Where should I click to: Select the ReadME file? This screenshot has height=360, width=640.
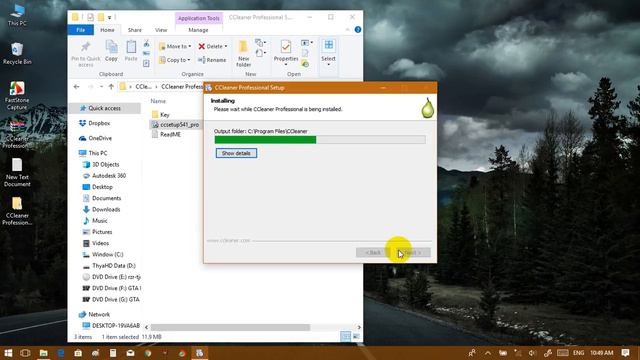pyautogui.click(x=170, y=134)
